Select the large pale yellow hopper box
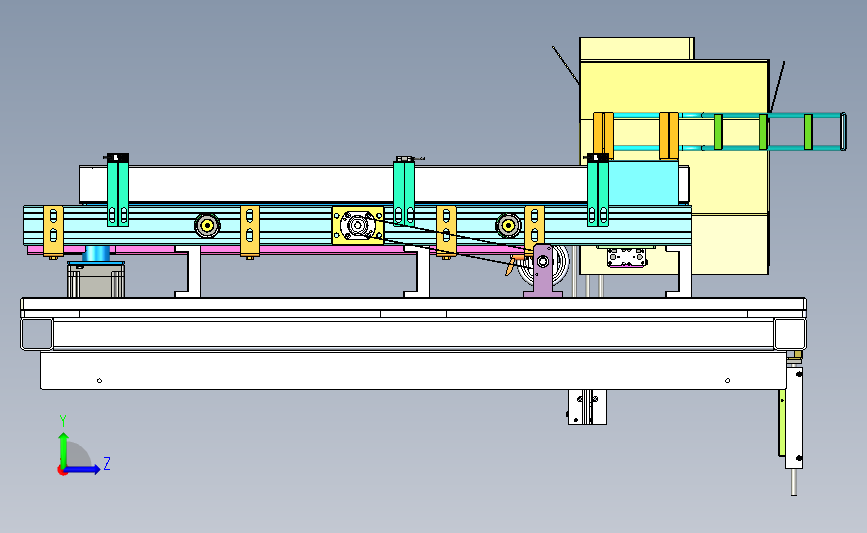This screenshot has height=533, width=867. coord(674,166)
